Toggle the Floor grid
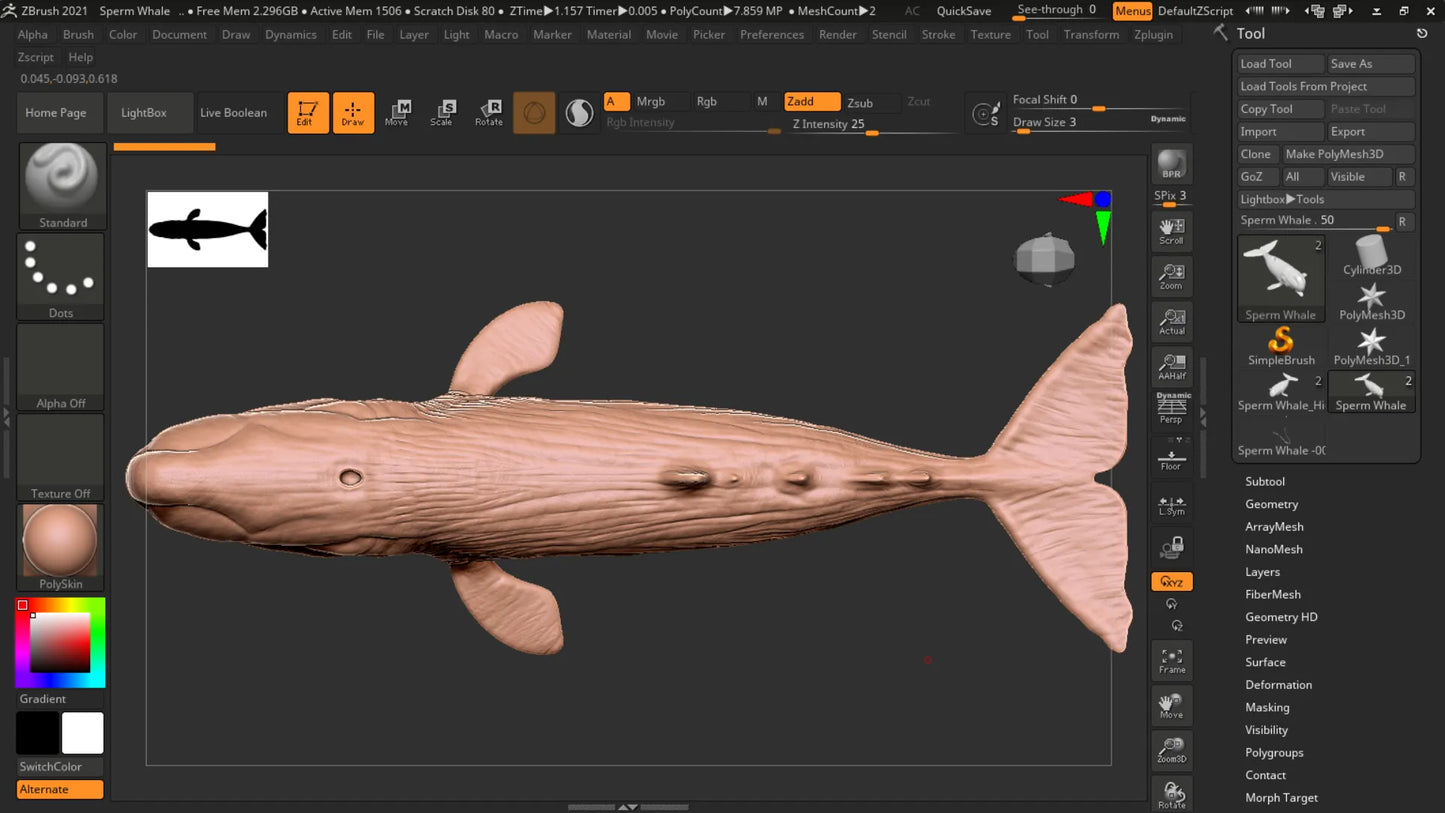 click(x=1171, y=457)
